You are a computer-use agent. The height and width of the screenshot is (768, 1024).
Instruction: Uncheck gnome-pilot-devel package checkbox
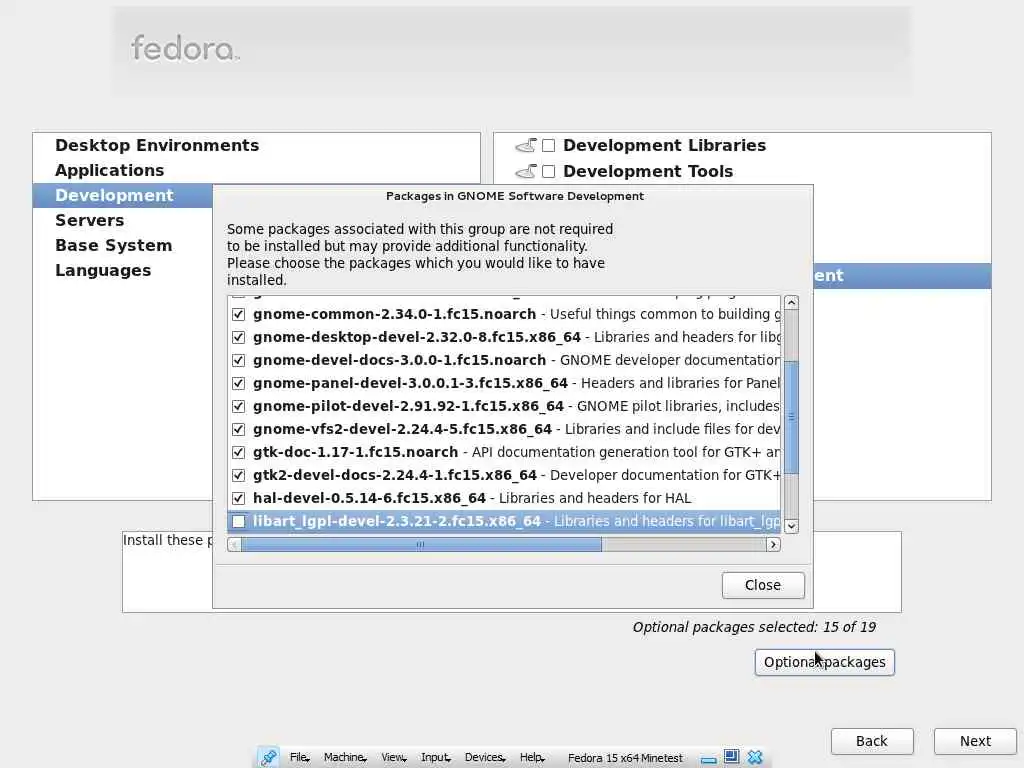pos(238,406)
